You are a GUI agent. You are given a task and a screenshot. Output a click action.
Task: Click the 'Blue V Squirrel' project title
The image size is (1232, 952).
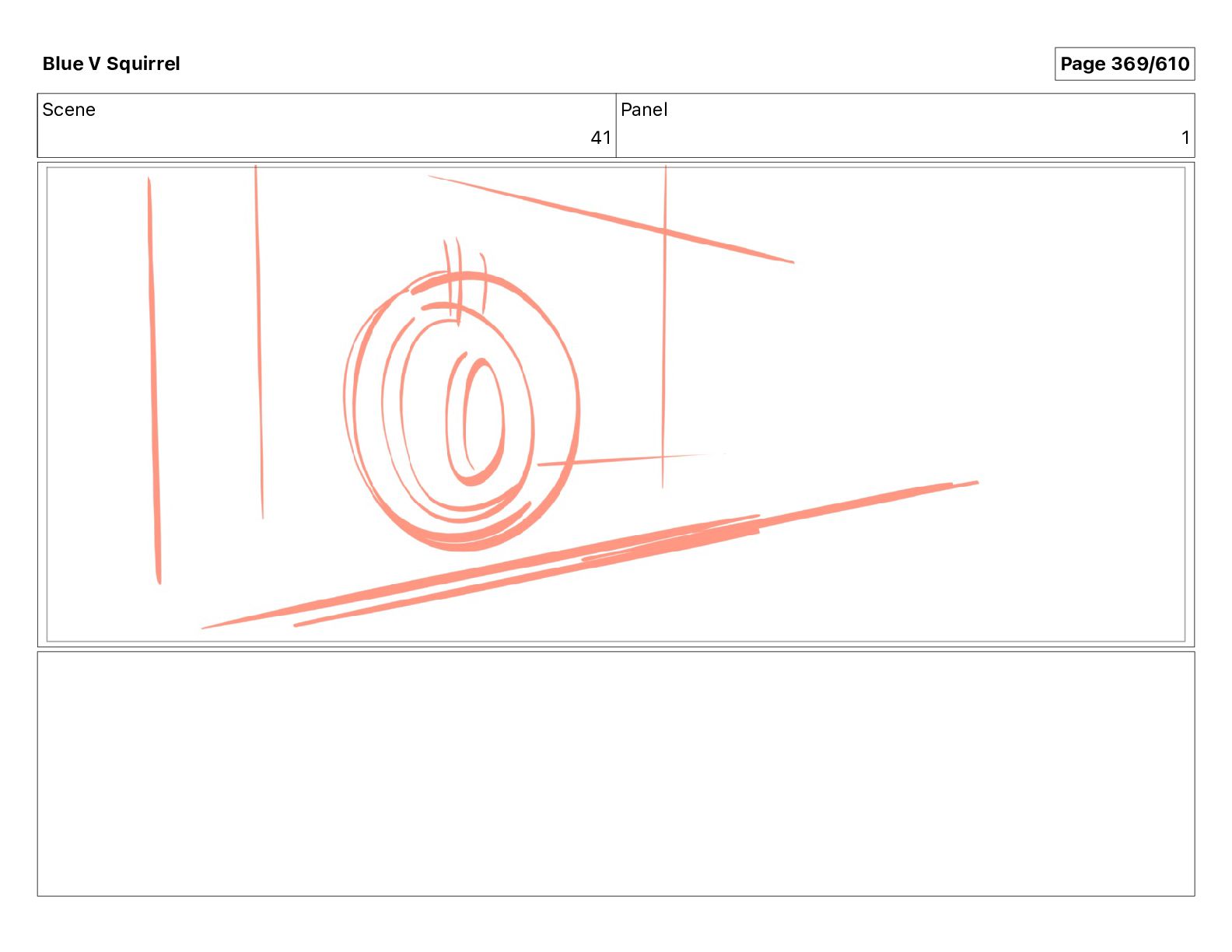click(x=111, y=64)
